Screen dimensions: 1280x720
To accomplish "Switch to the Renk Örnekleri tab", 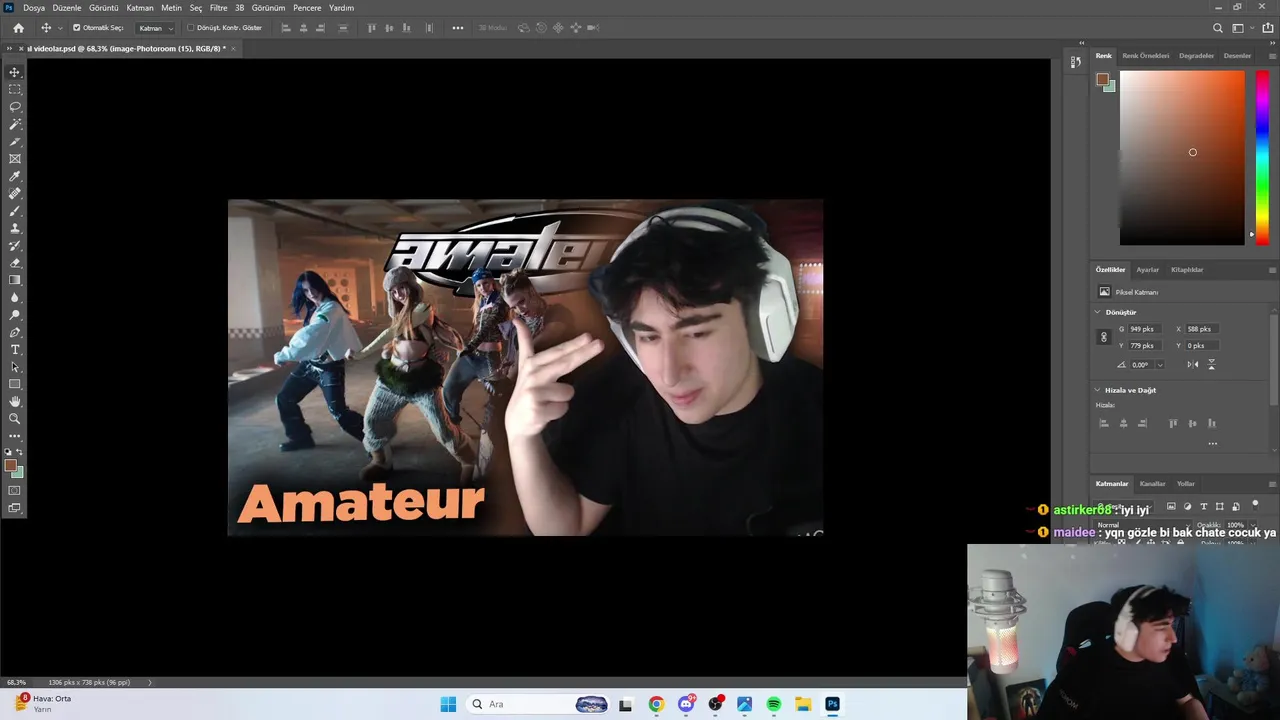I will (1145, 56).
